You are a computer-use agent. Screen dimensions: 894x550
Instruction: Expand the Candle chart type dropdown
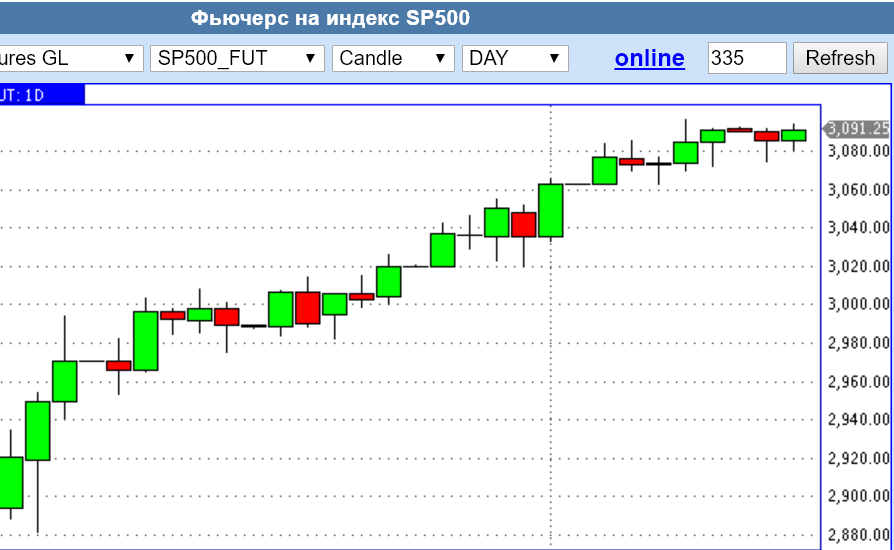pos(393,58)
